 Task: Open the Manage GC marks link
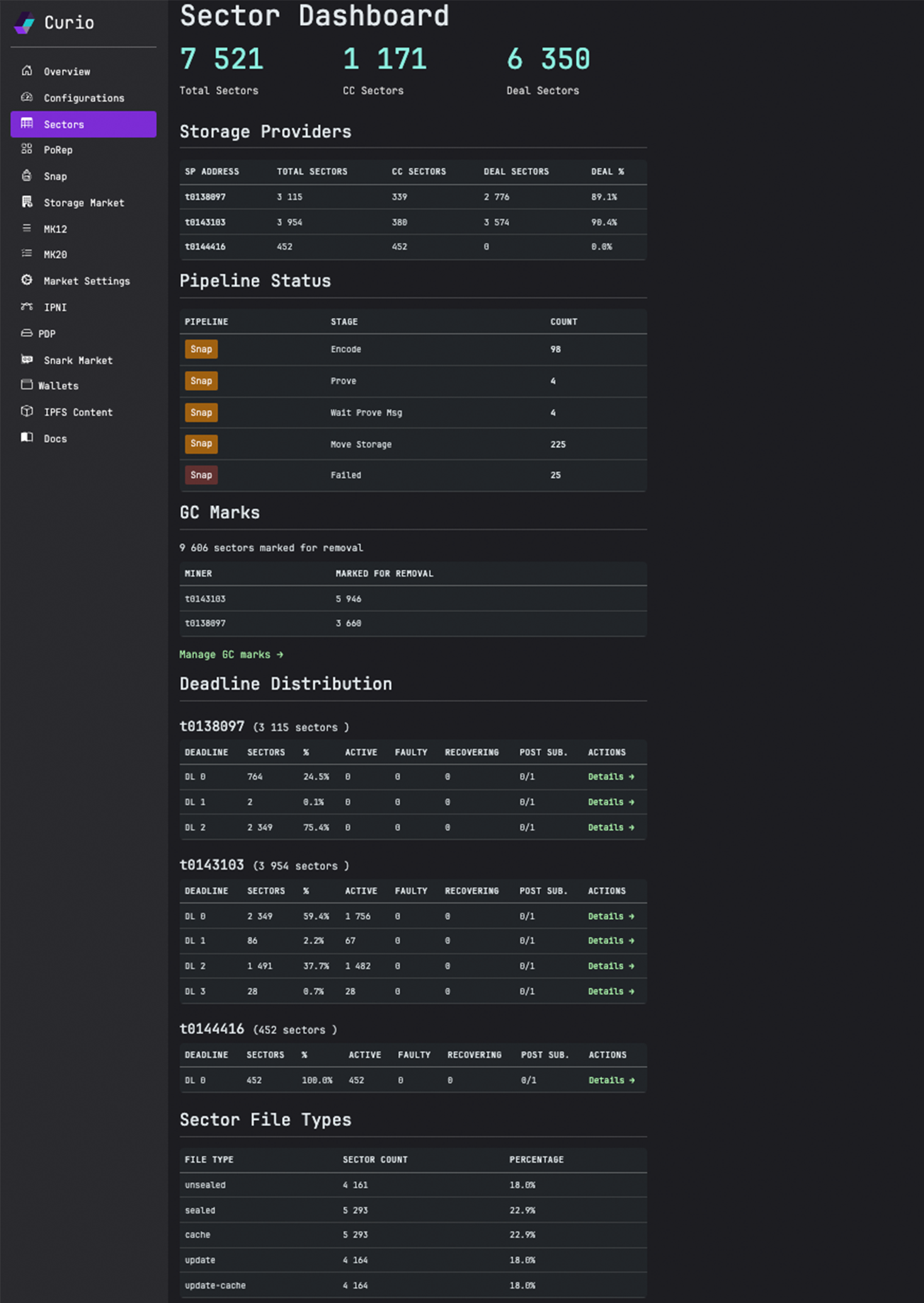[231, 655]
